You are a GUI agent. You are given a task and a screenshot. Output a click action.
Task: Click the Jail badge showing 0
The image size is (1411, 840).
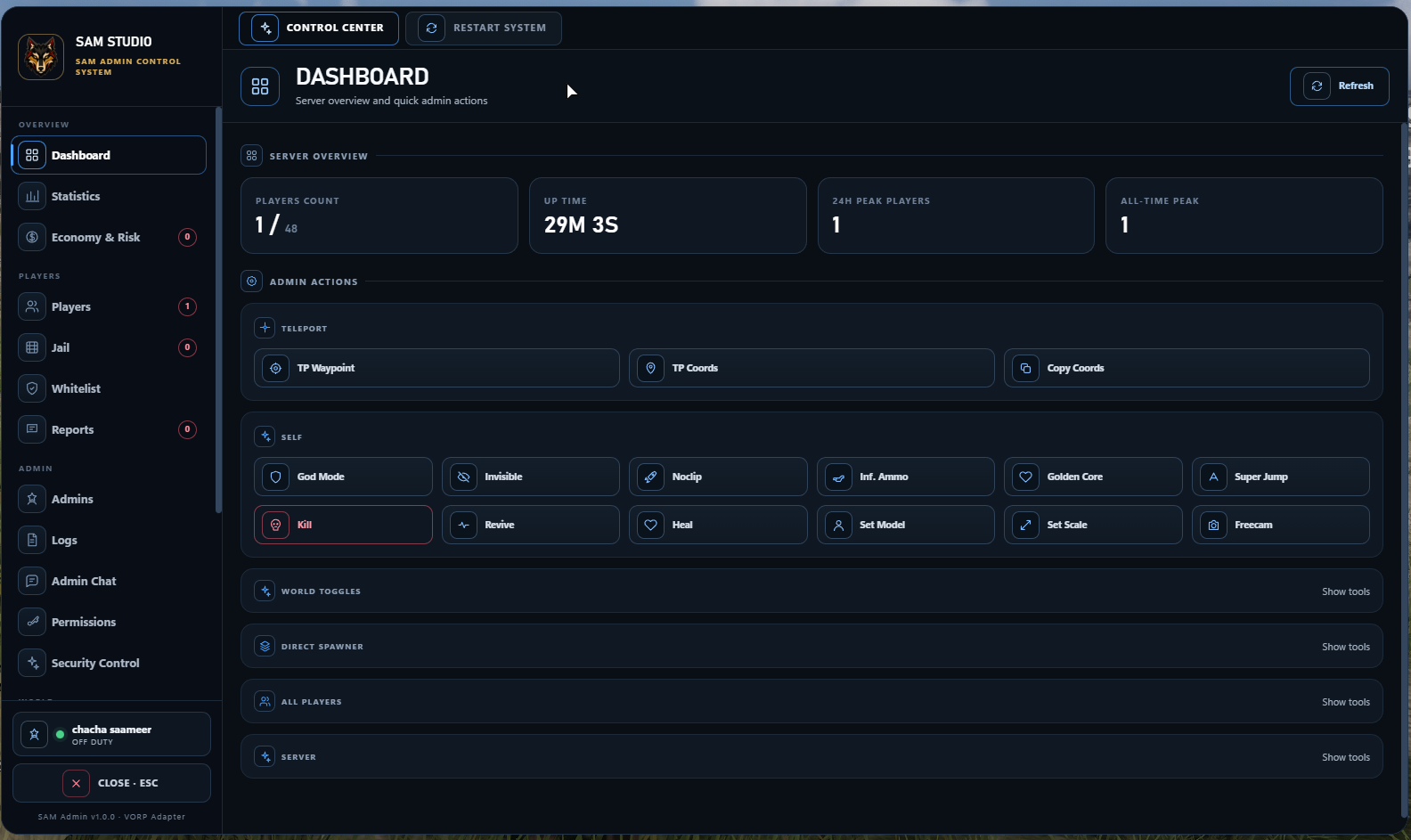187,347
